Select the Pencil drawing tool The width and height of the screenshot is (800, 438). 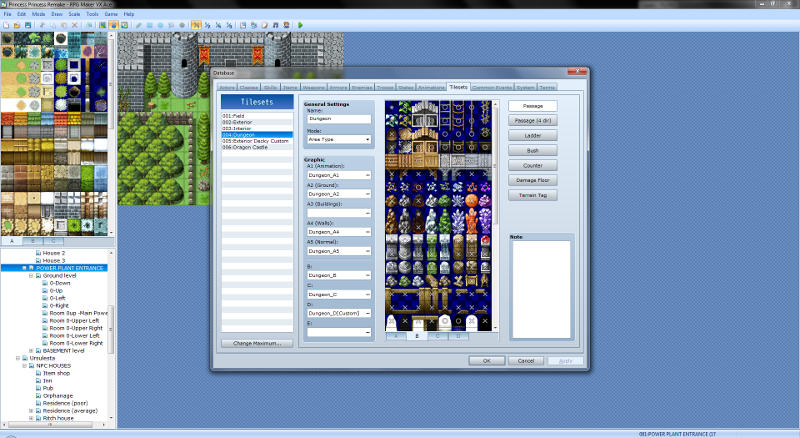tap(139, 25)
